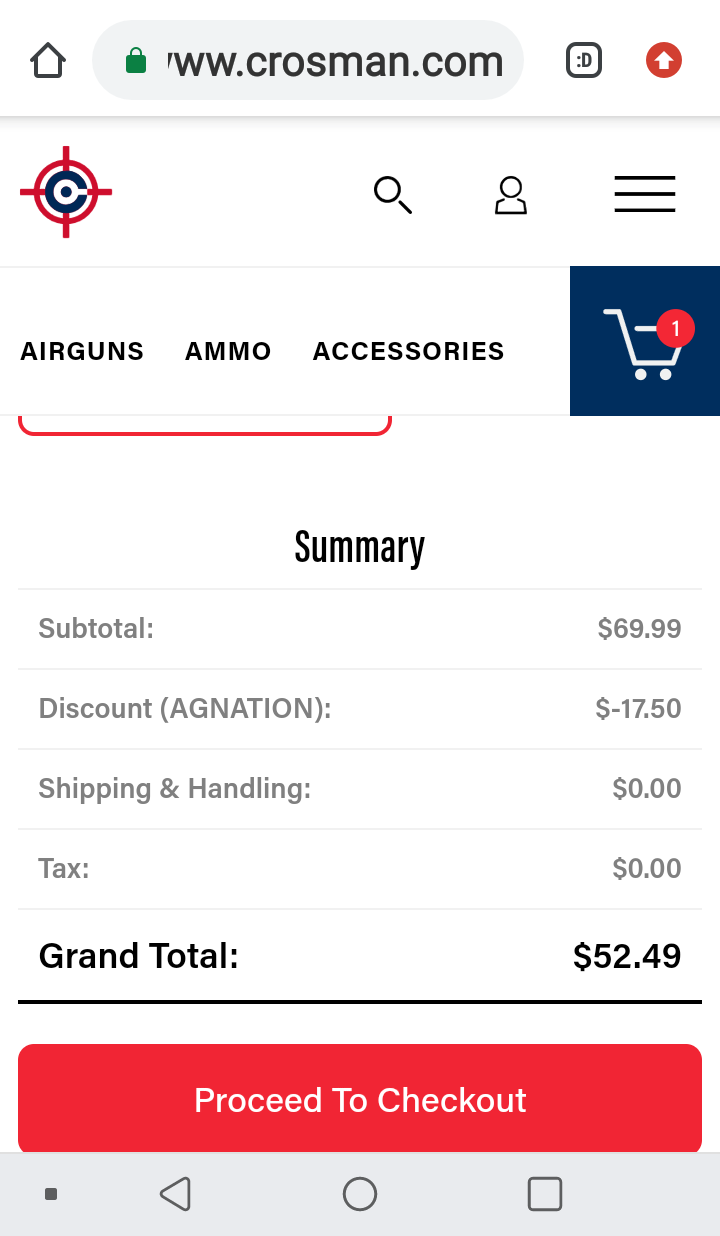The width and height of the screenshot is (720, 1236).
Task: Open the site search magnifier
Action: pyautogui.click(x=392, y=195)
